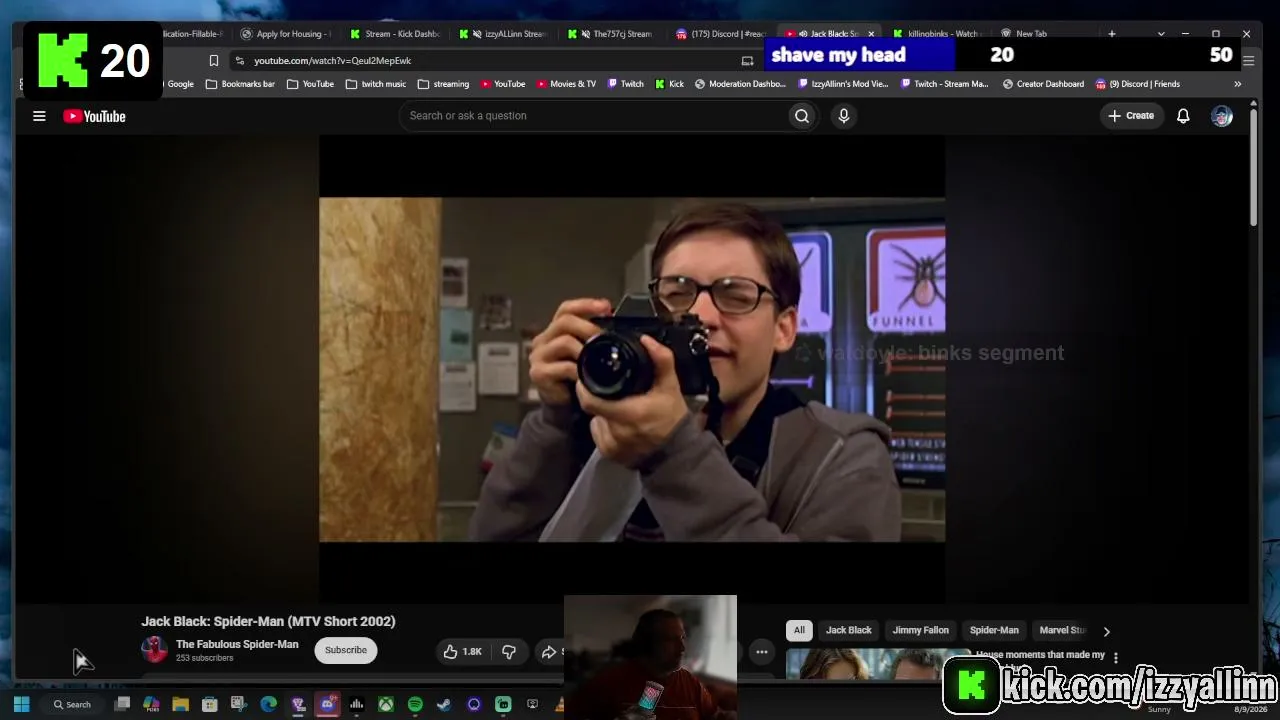Screen dimensions: 1280x720
Task: Open the 'Bookmarks bar' folder
Action: (x=240, y=84)
